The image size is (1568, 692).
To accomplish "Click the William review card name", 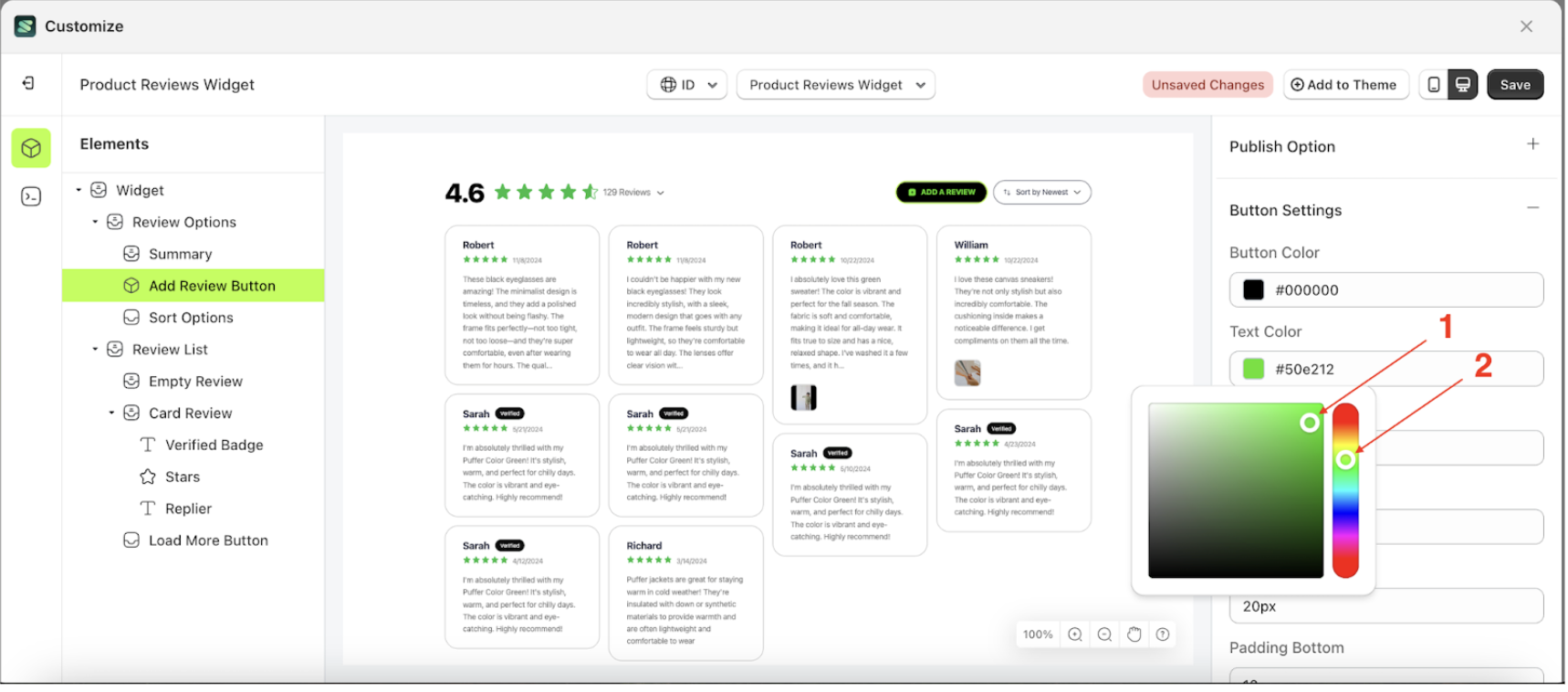I will 971,245.
